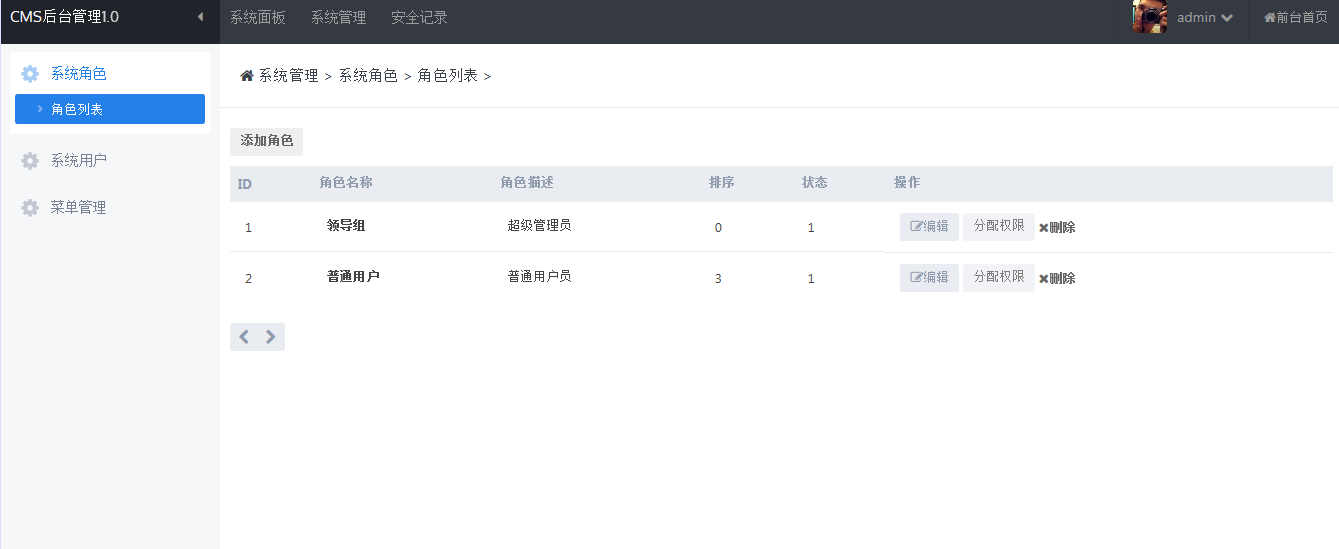Open the 系统面板 top menu
Image resolution: width=1339 pixels, height=549 pixels.
[258, 18]
